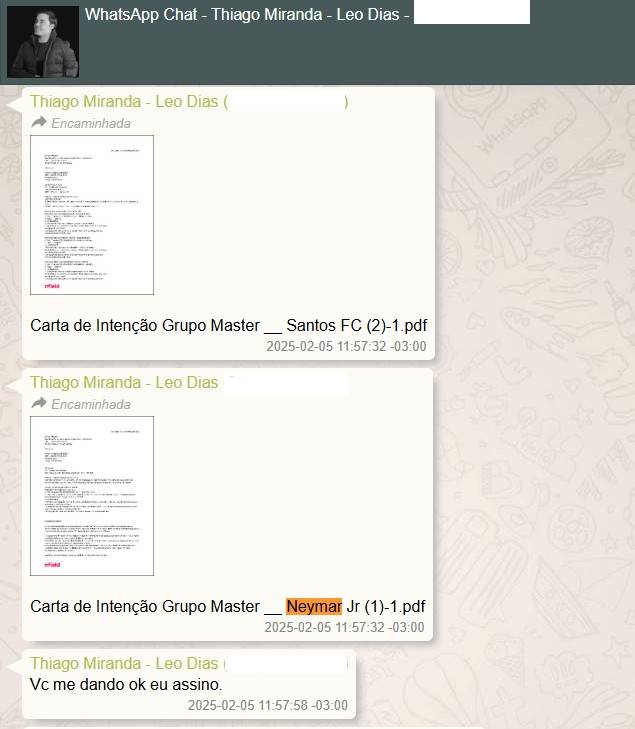
Task: Select the message 'Vc me dando ok eu assino.'
Action: [x=126, y=684]
